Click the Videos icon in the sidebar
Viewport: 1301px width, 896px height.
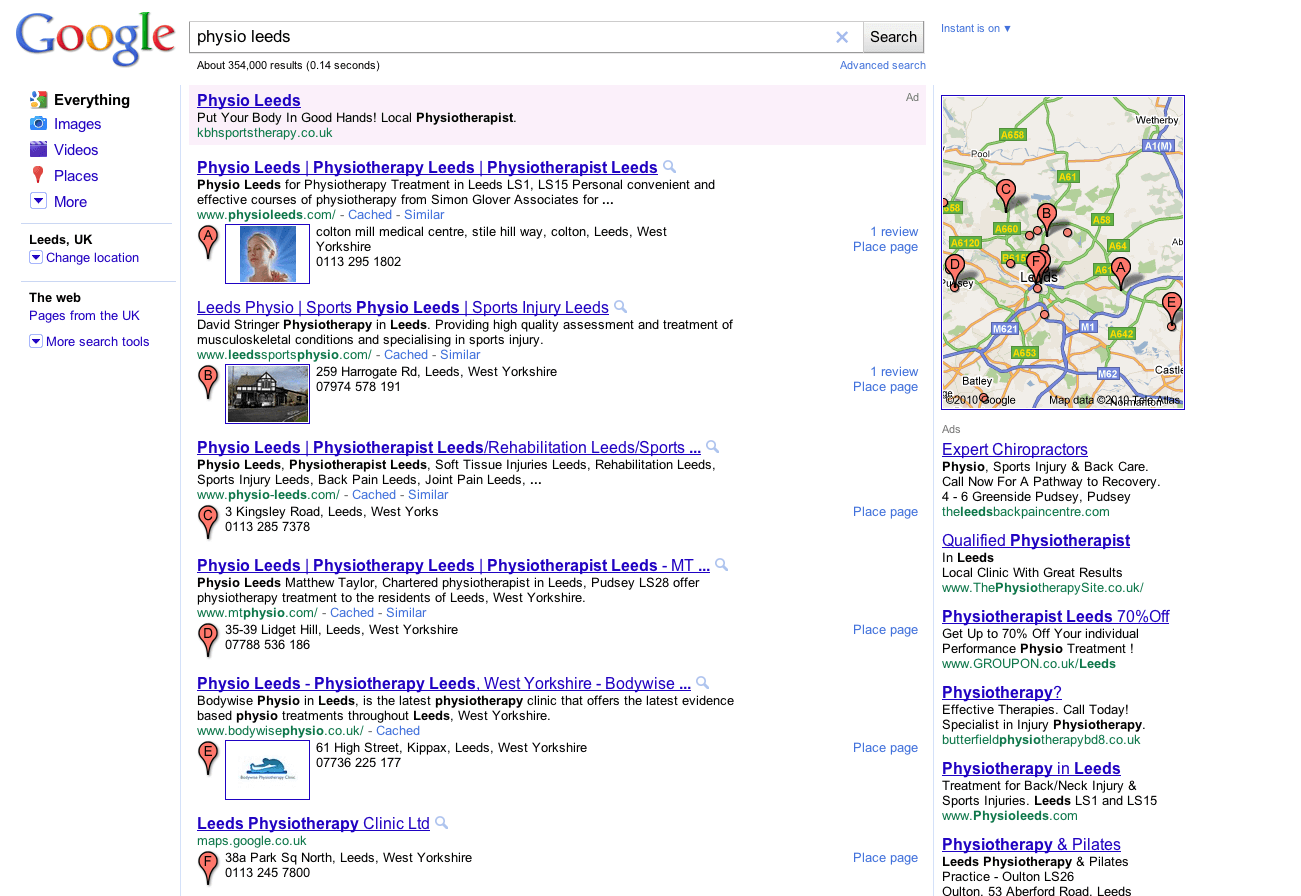[x=39, y=150]
